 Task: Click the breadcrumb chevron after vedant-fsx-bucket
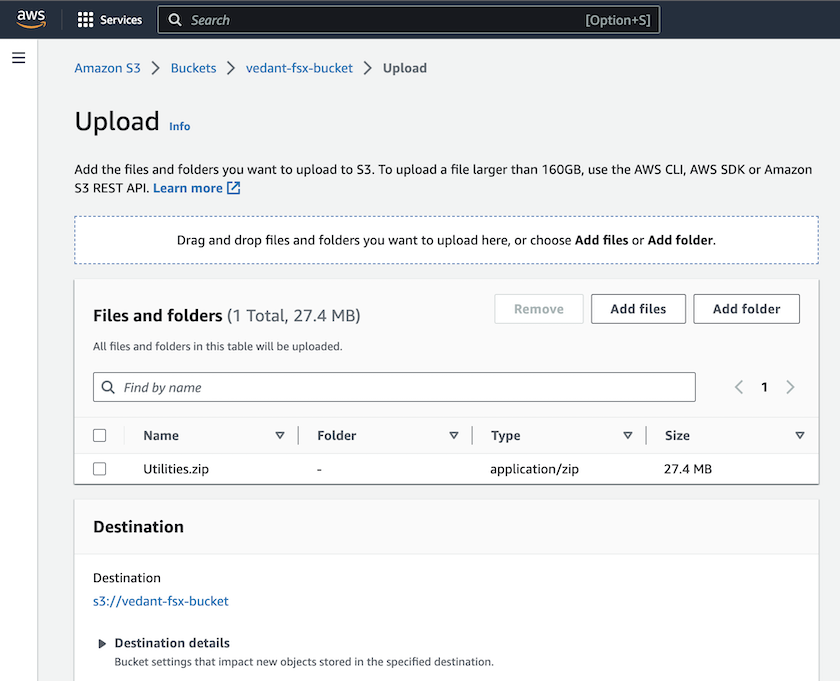[368, 68]
